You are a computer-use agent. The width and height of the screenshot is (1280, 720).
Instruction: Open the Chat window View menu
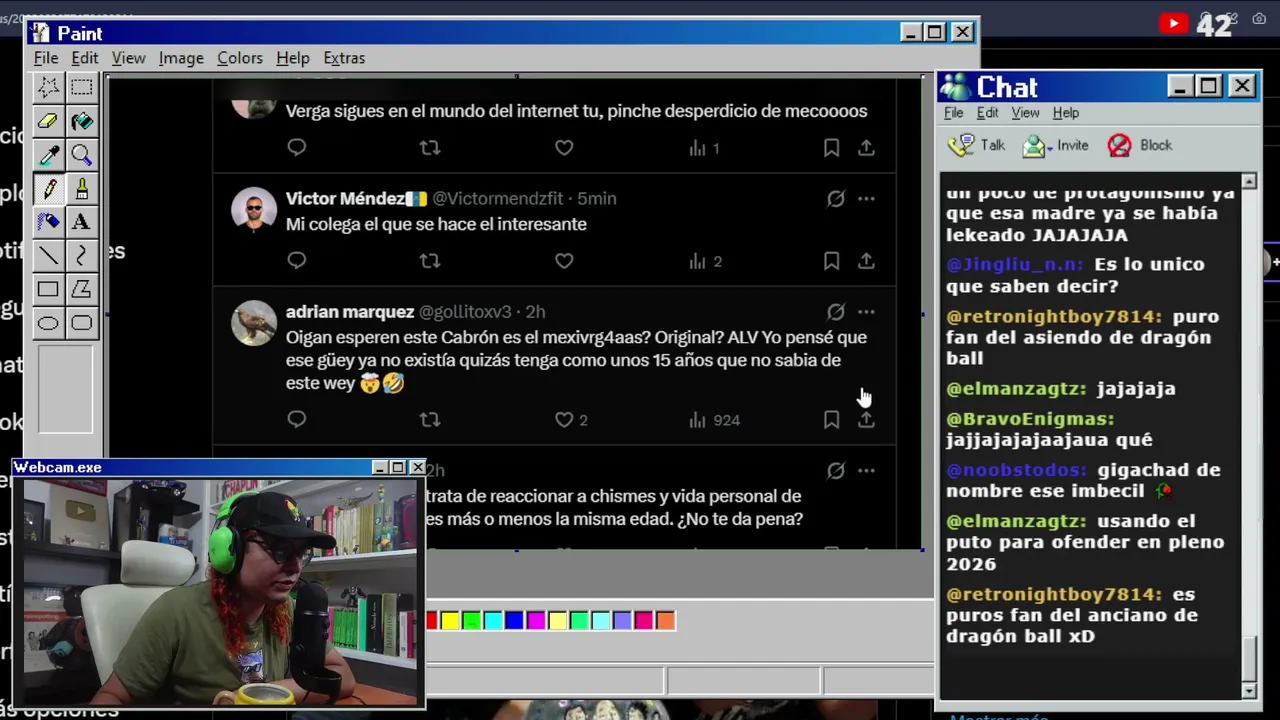(x=1025, y=113)
